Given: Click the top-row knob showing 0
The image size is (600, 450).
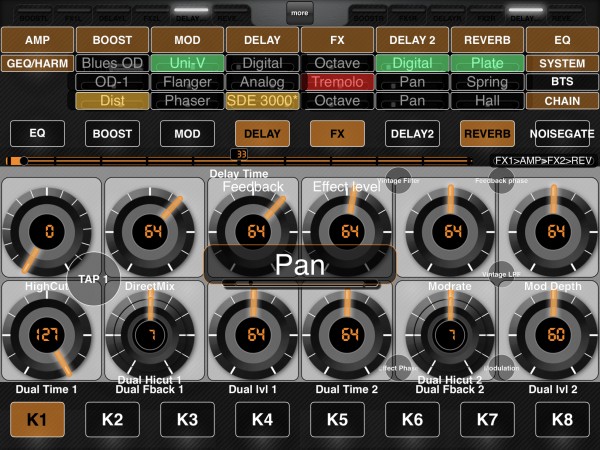Looking at the screenshot, I should (47, 232).
